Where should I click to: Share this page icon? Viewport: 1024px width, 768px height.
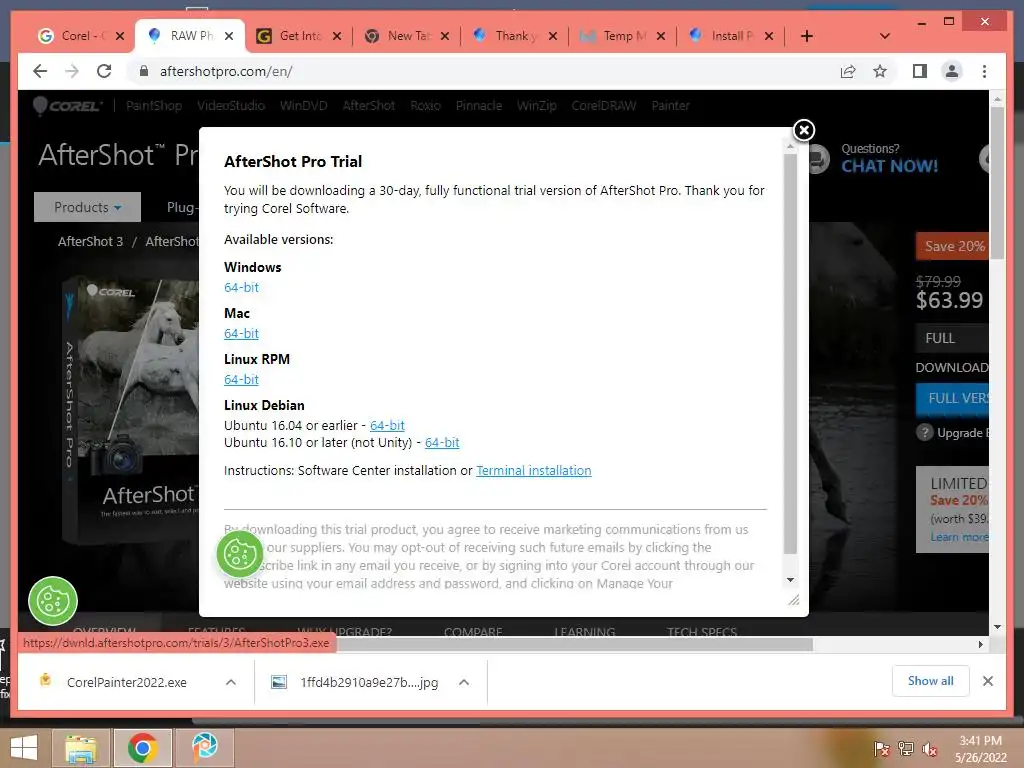click(848, 71)
